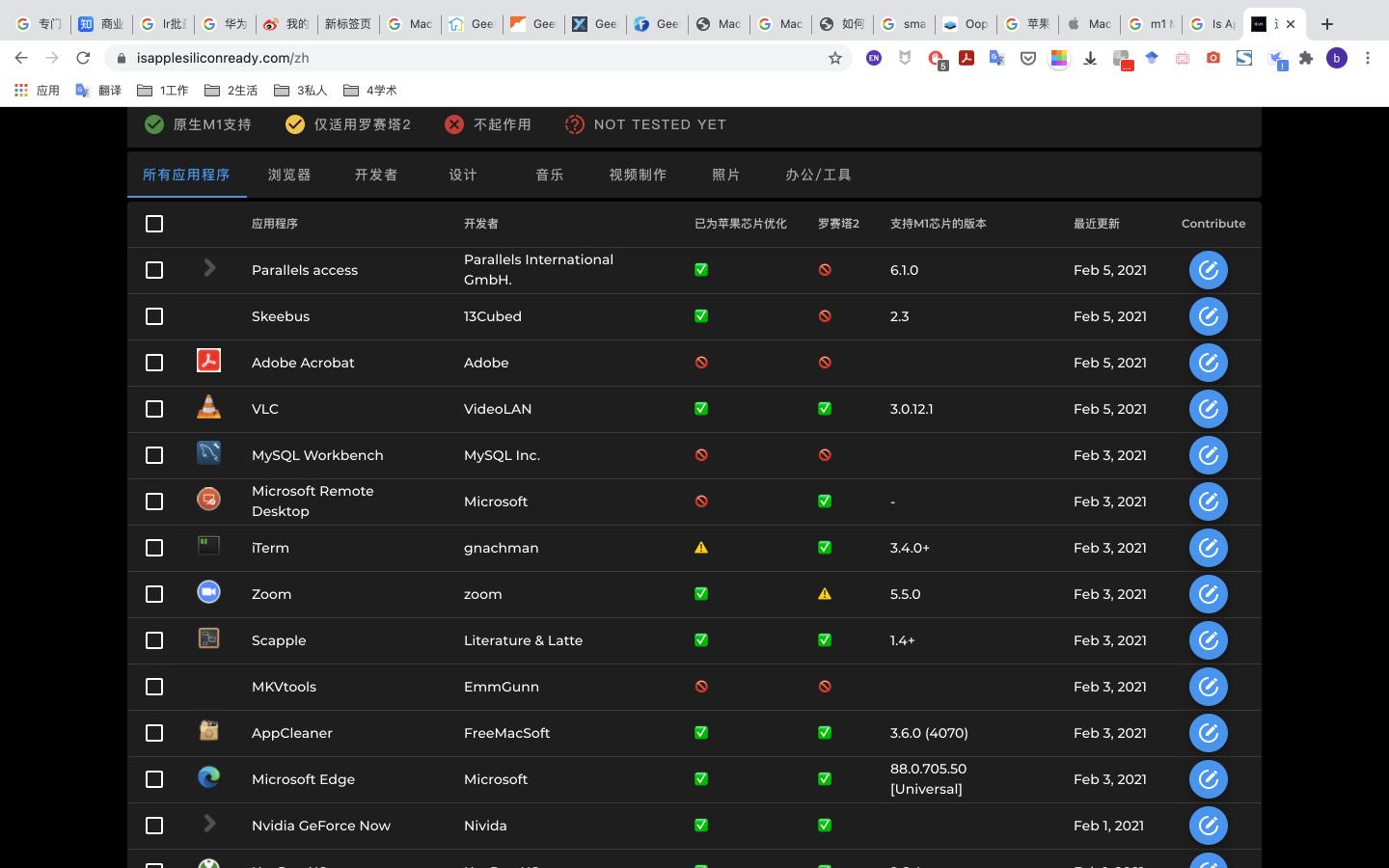The width and height of the screenshot is (1389, 868).
Task: Open the AppCleaner app icon
Action: click(x=208, y=730)
